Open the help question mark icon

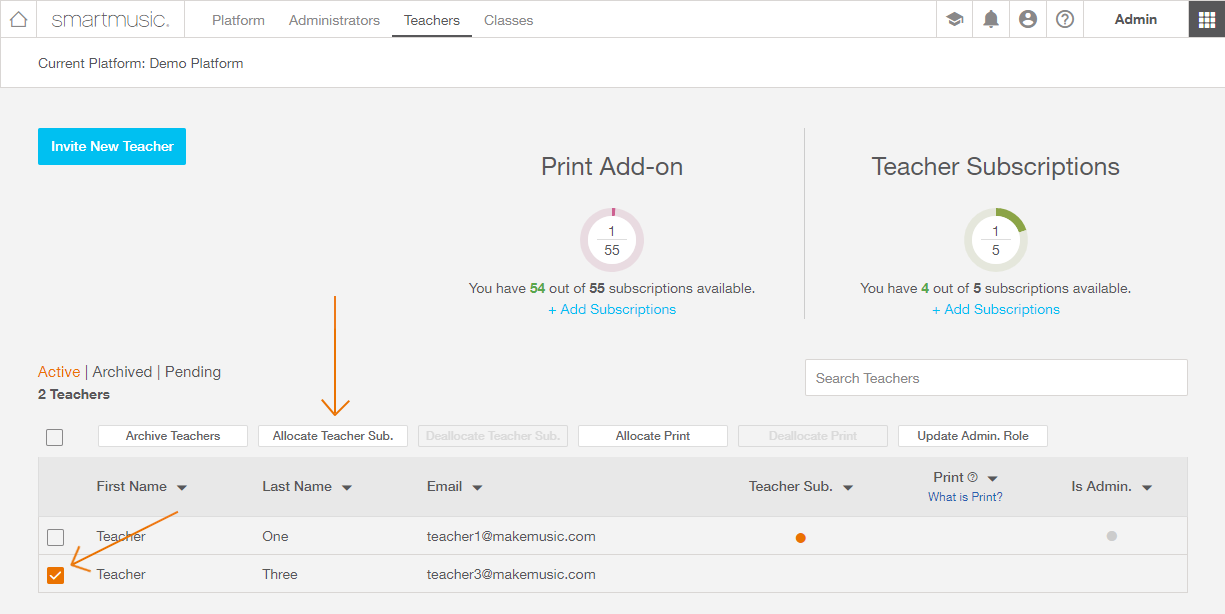1065,19
